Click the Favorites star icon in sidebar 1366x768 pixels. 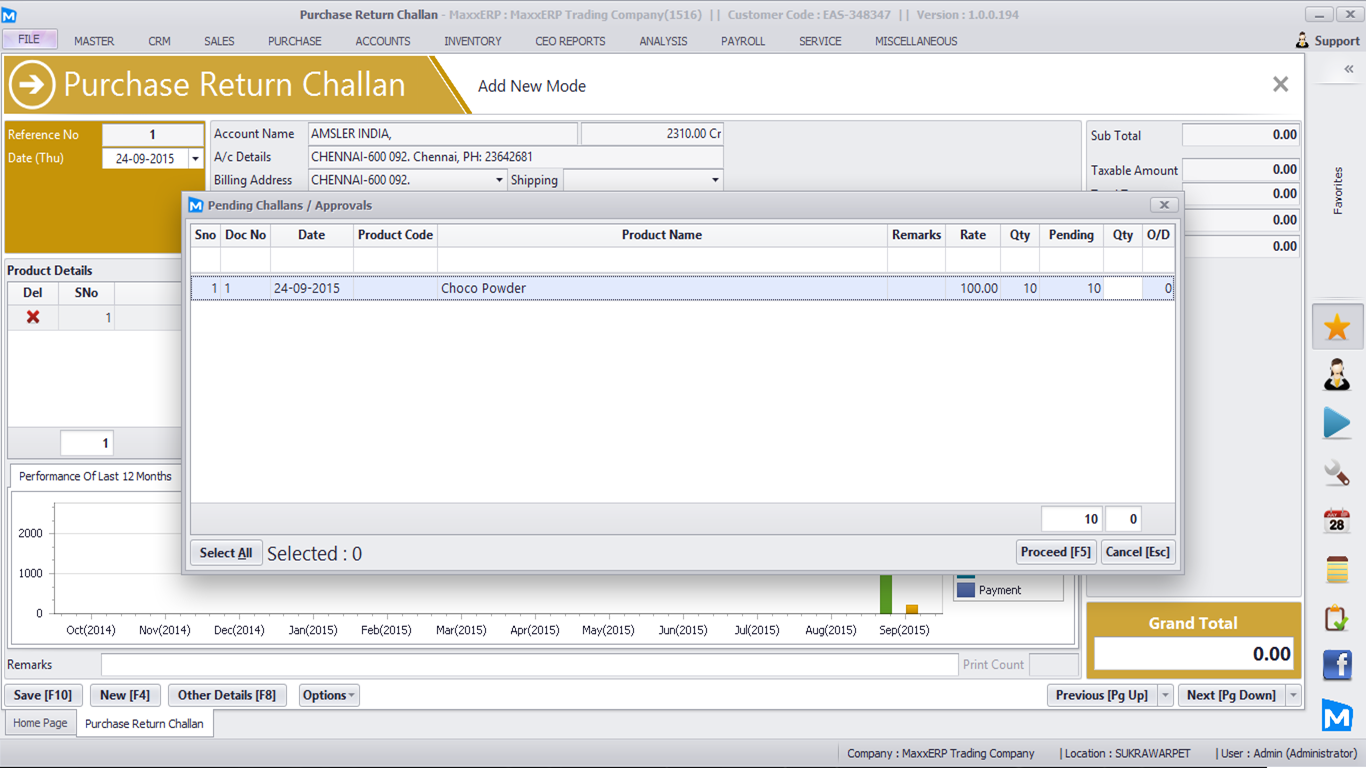[x=1336, y=327]
